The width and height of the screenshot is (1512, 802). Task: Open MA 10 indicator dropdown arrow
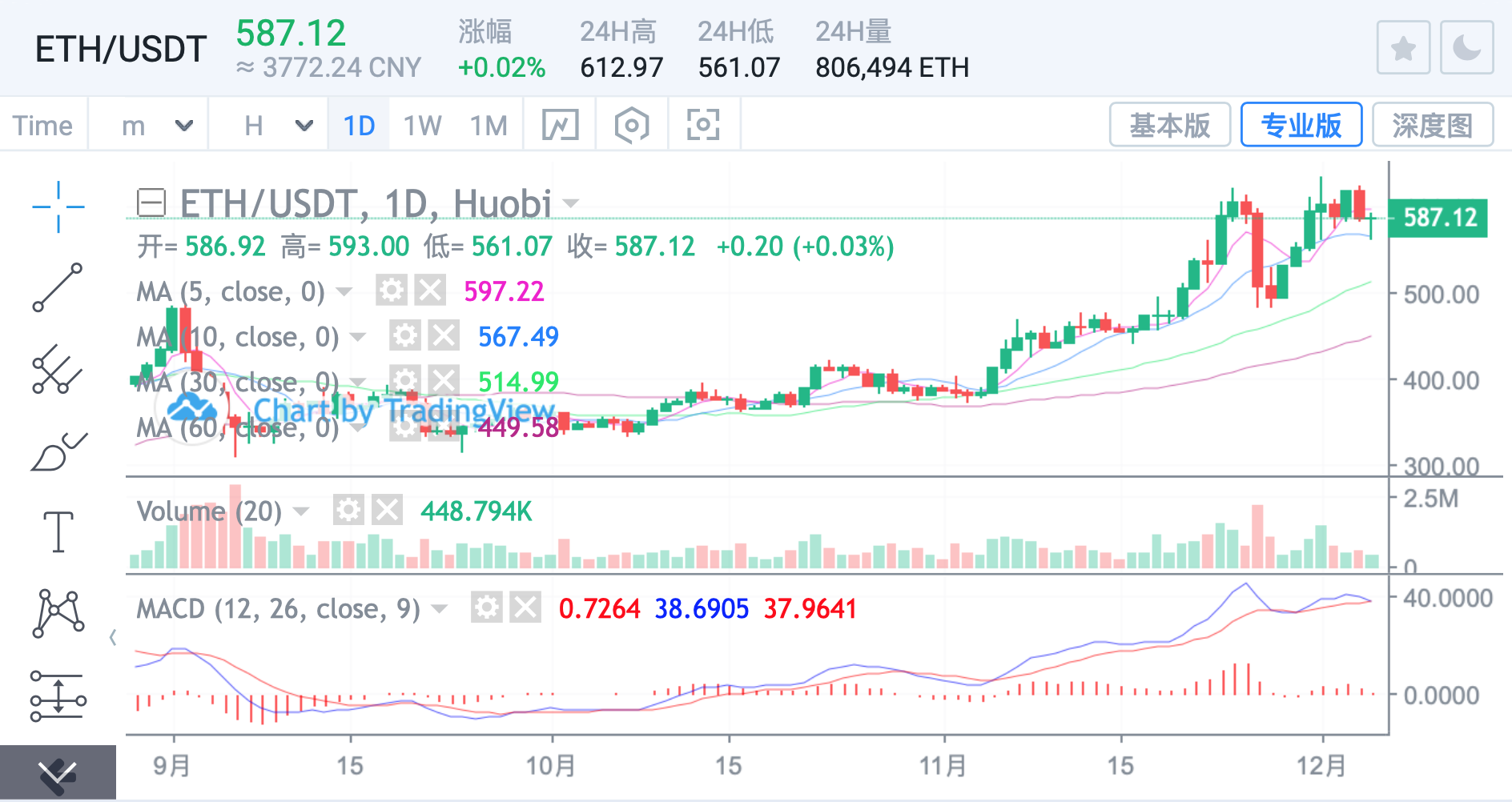pyautogui.click(x=358, y=337)
